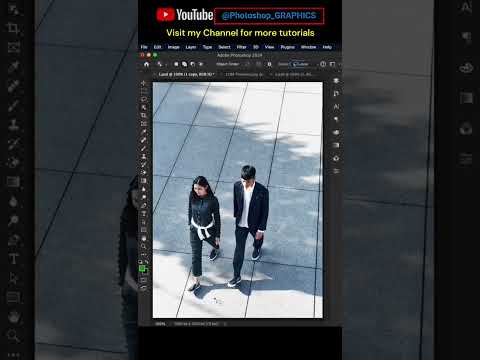Select the Zoom tool in toolbar

tap(144, 246)
